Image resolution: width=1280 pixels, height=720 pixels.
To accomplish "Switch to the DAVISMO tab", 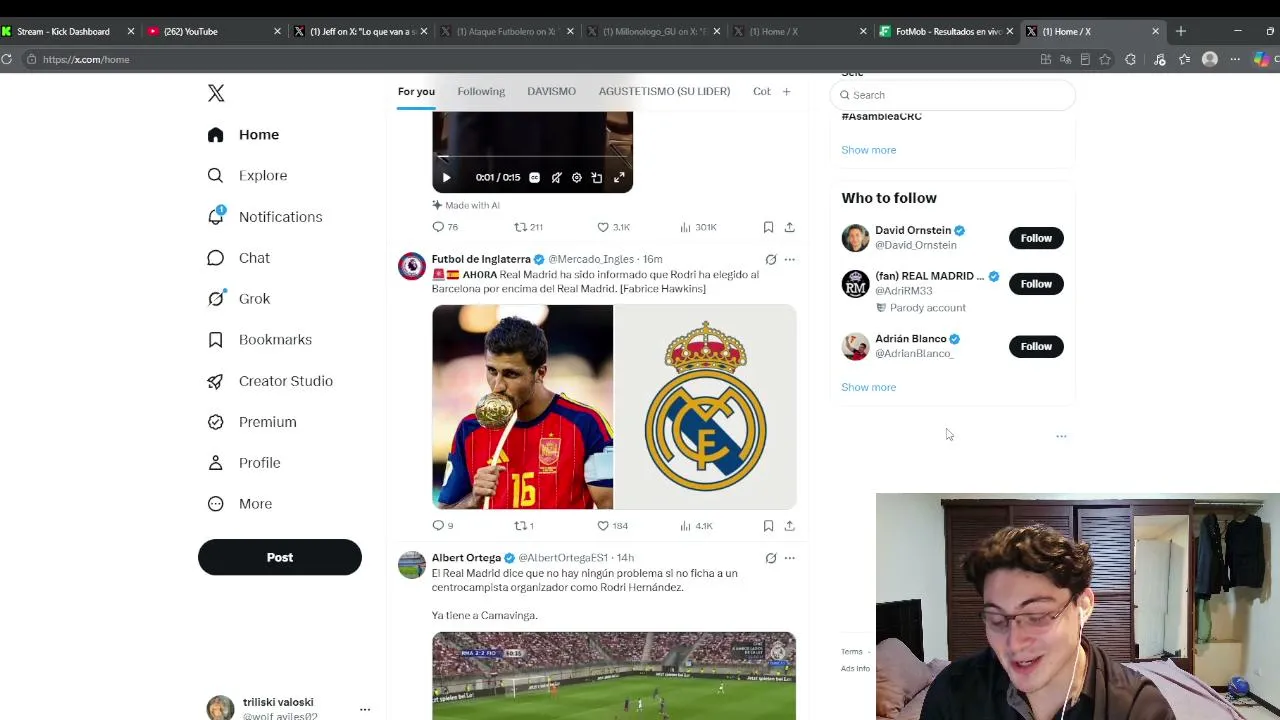I will coord(551,92).
